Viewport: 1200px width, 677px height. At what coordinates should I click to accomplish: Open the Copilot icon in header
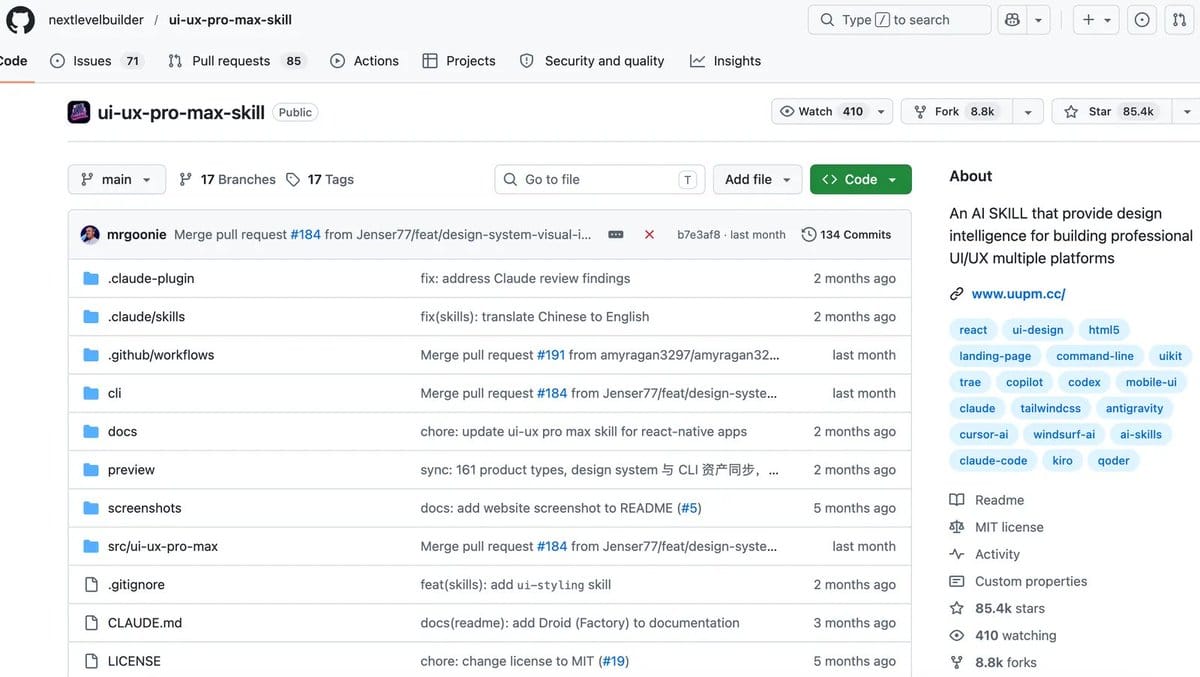[1012, 20]
